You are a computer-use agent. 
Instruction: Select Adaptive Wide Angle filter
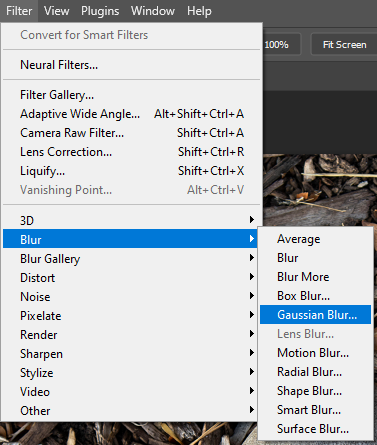(x=132, y=114)
